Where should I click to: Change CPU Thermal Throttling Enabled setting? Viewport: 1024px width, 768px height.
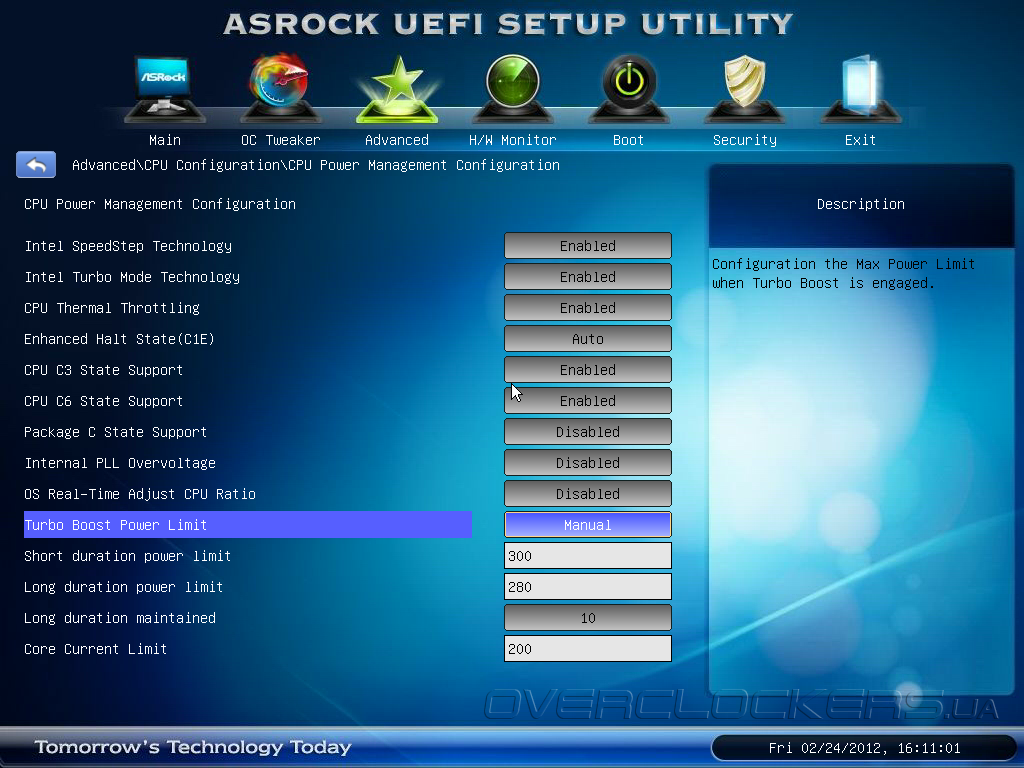[x=588, y=308]
